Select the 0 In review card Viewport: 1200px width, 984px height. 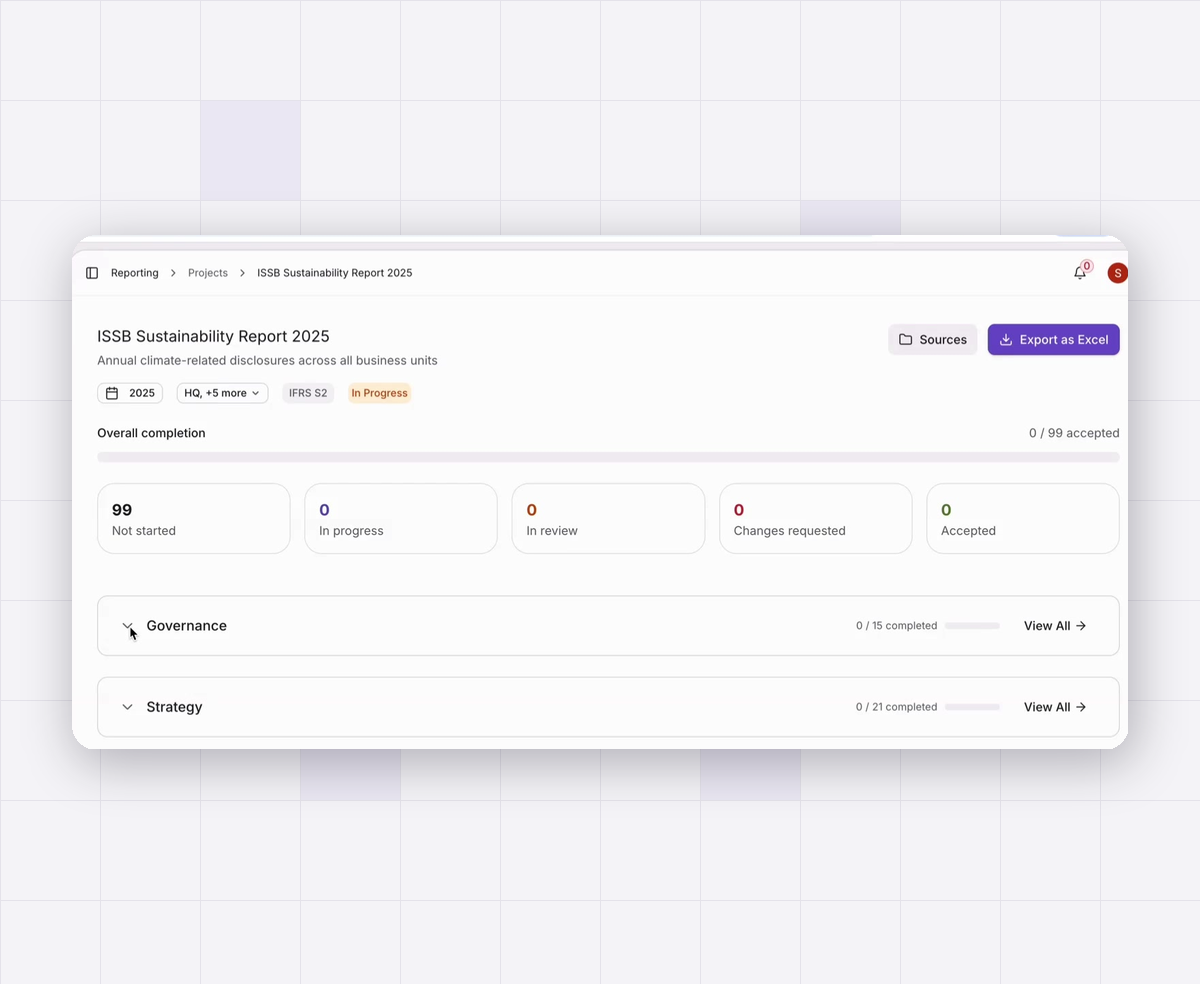coord(608,518)
